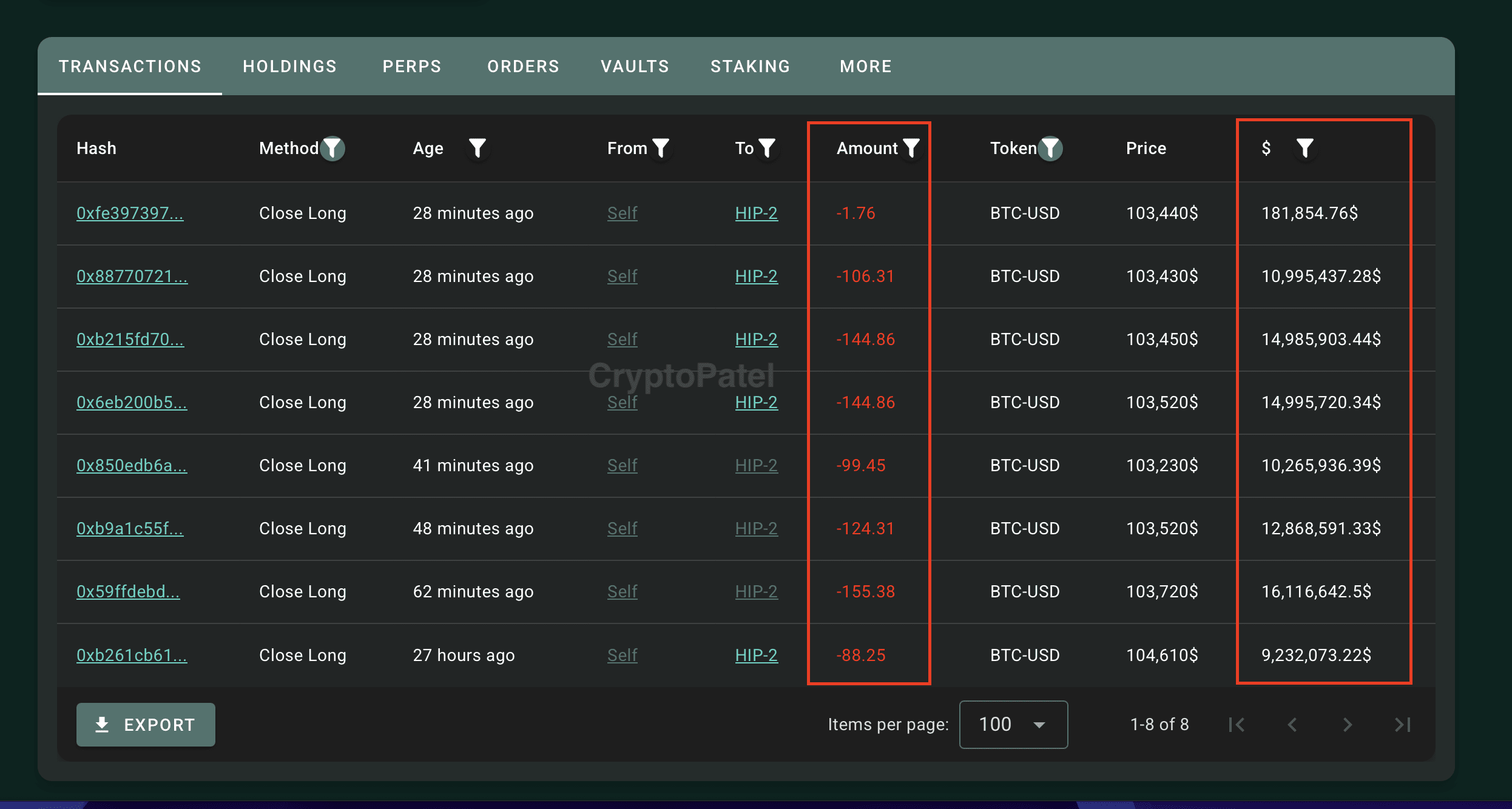Select the Staking tab
The image size is (1512, 809).
coord(751,66)
